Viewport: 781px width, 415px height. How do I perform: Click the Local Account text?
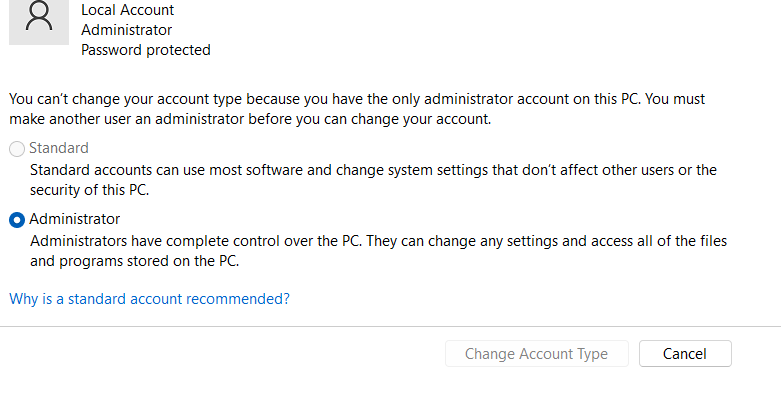pyautogui.click(x=128, y=10)
